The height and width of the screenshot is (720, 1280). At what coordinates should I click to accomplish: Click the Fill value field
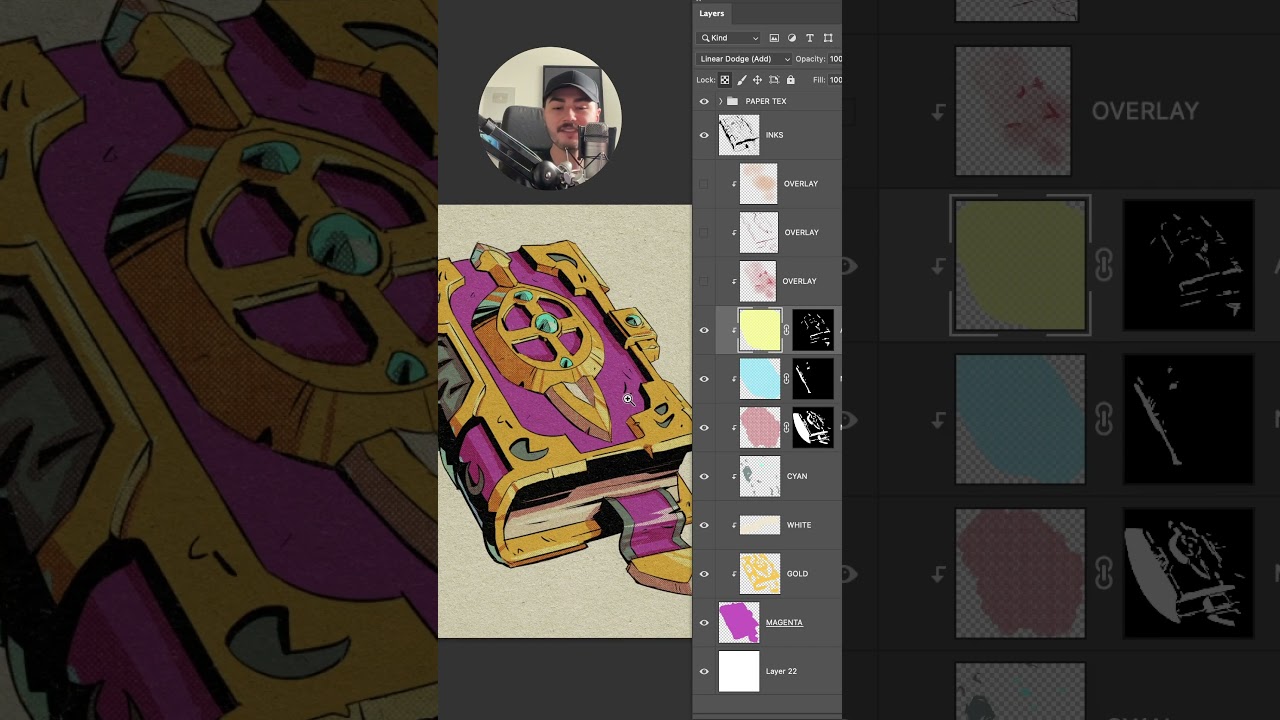coord(835,80)
